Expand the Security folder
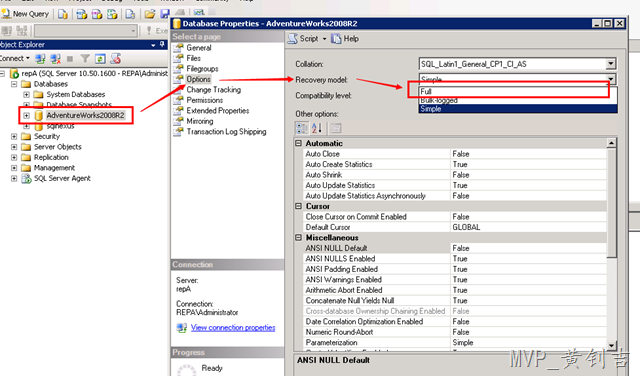The width and height of the screenshot is (640, 376). pos(14,136)
